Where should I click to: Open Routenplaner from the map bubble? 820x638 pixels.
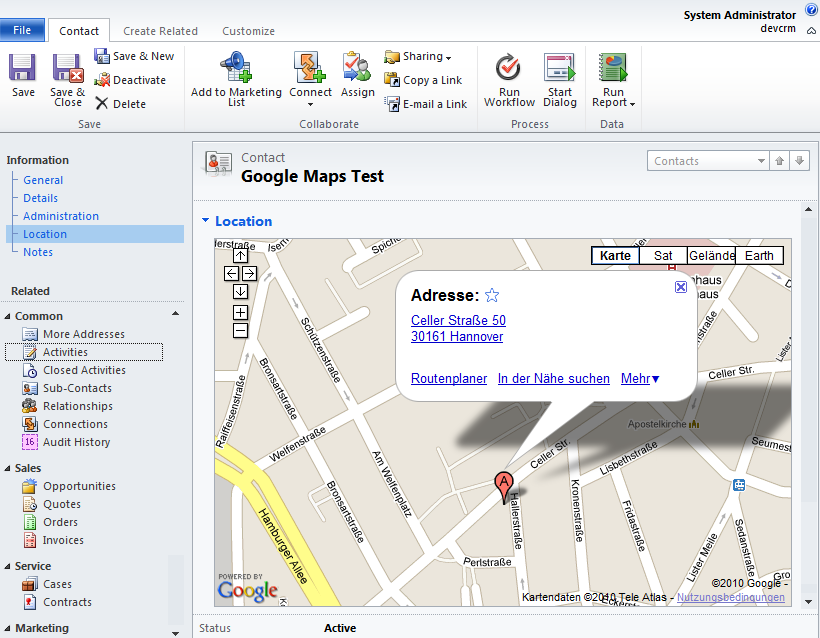(448, 379)
